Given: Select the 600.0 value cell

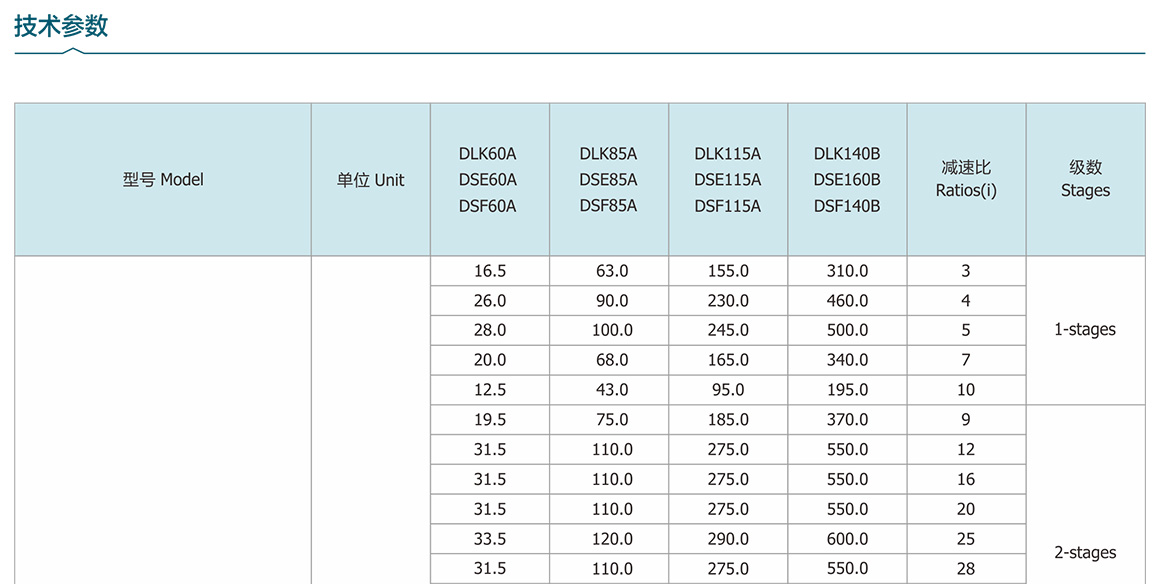Looking at the screenshot, I should point(847,539).
